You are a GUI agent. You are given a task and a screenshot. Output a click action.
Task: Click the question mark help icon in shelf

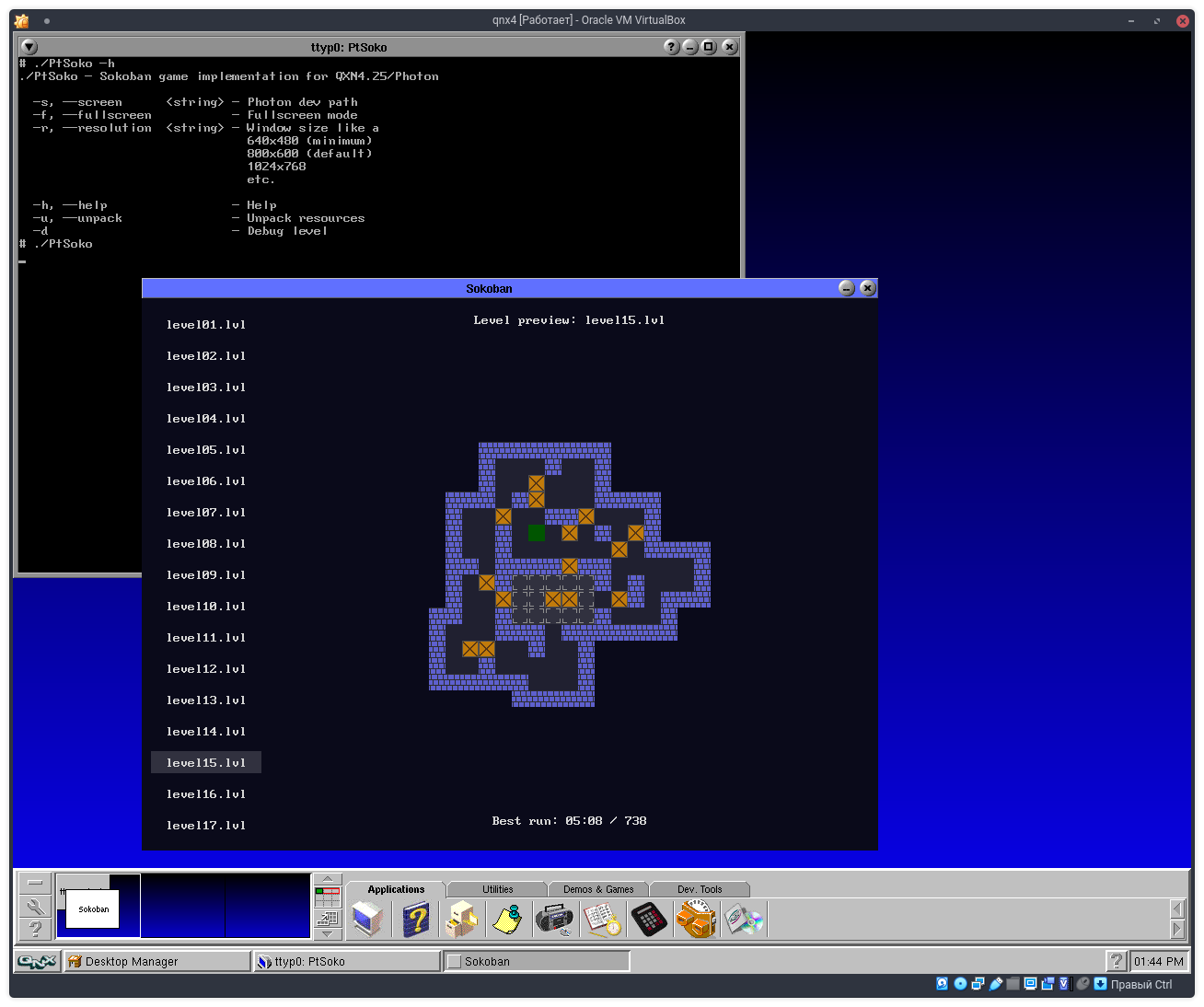coord(35,929)
